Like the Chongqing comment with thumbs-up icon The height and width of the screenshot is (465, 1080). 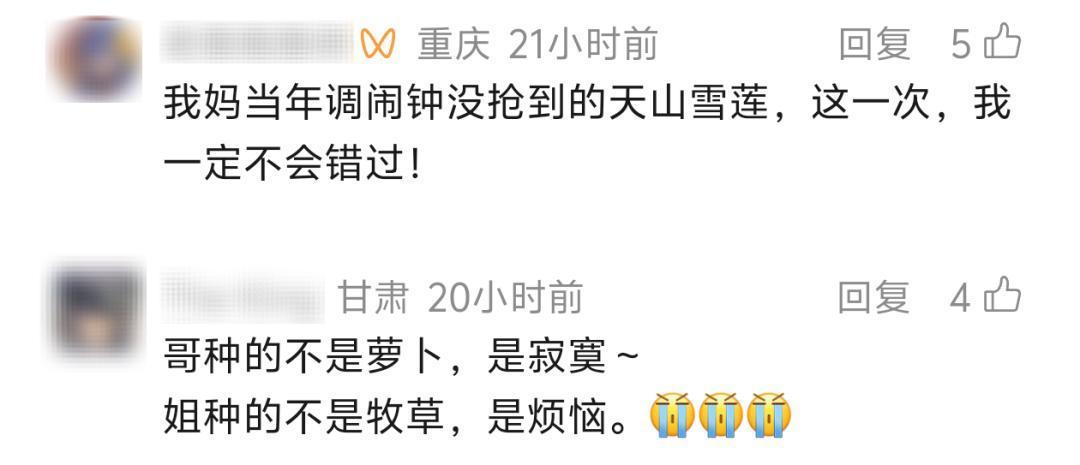(x=1002, y=43)
